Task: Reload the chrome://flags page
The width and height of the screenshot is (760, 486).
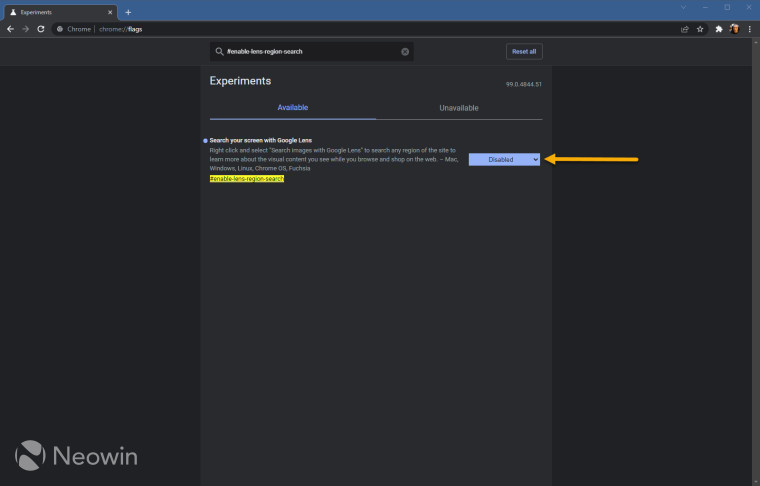Action: [41, 29]
